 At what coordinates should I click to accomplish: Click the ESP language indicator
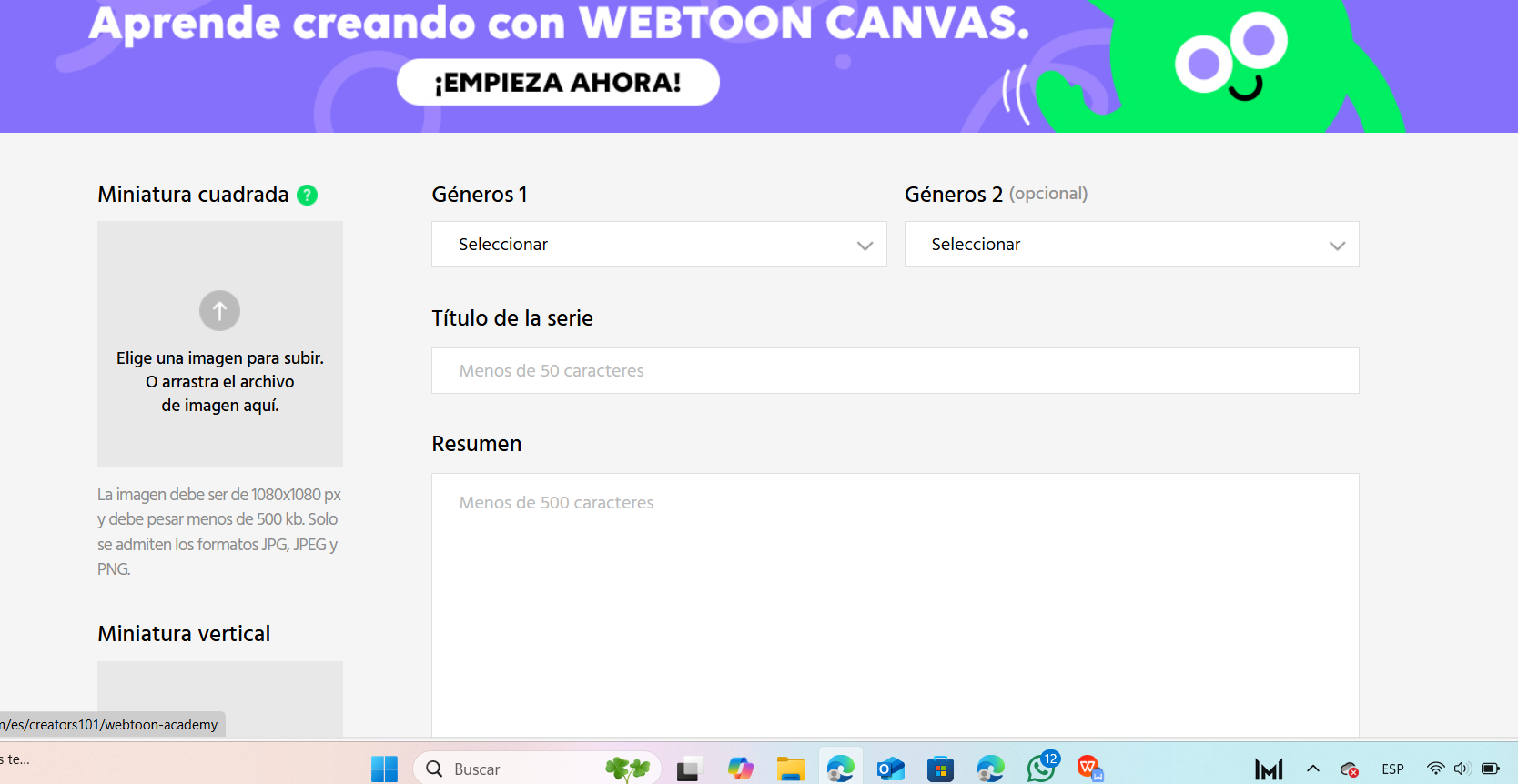[1392, 769]
